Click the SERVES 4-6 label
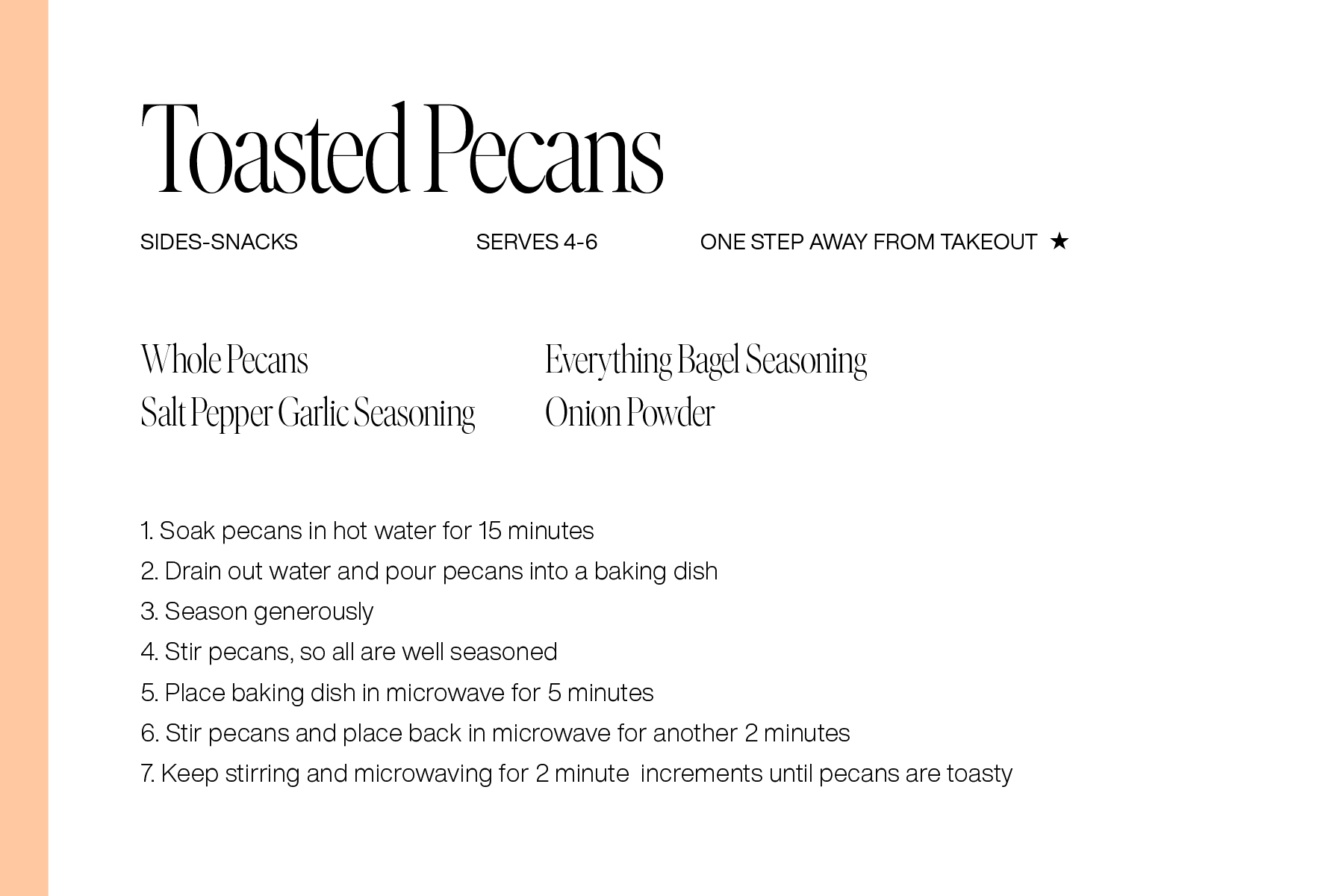This screenshot has height=896, width=1344. pyautogui.click(x=537, y=242)
